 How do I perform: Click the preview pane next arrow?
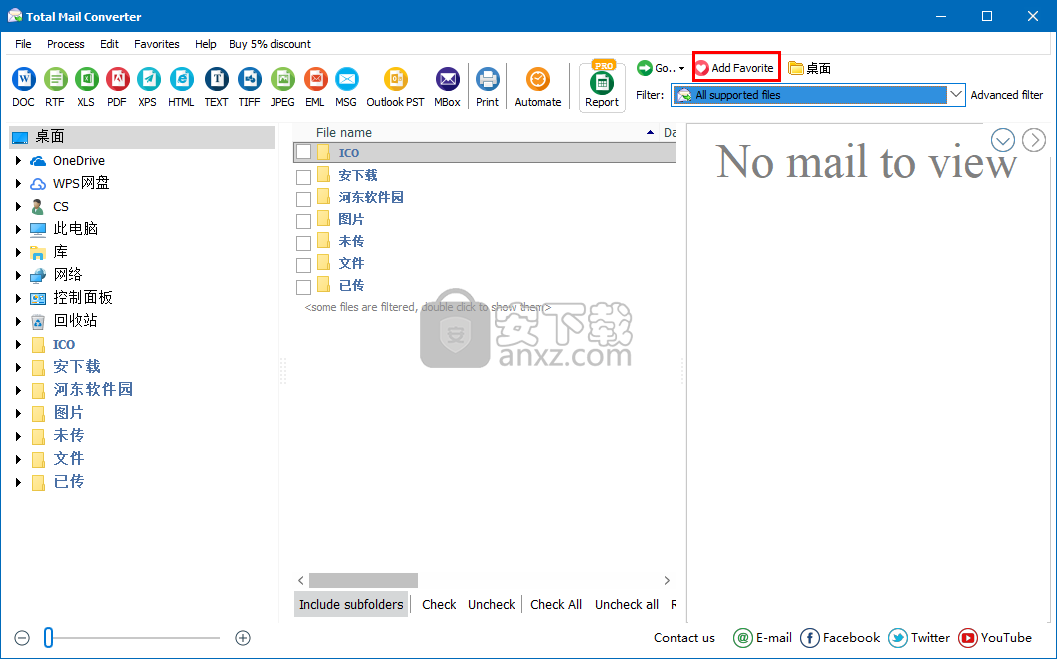point(1034,140)
